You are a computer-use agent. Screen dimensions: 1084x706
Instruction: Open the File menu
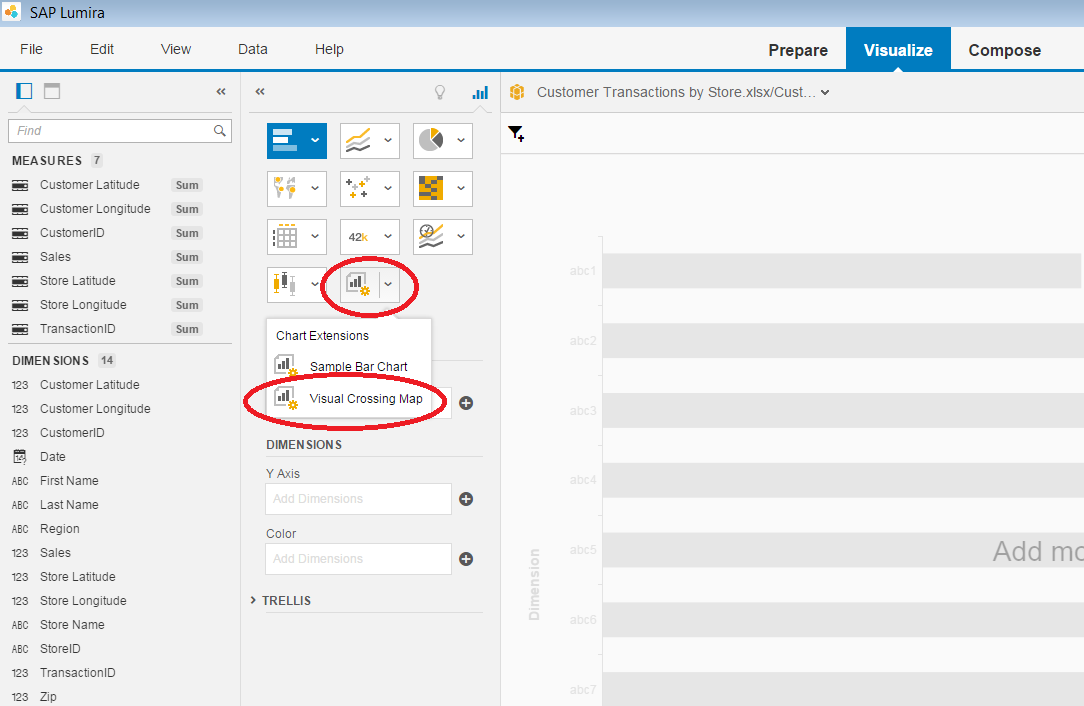31,49
